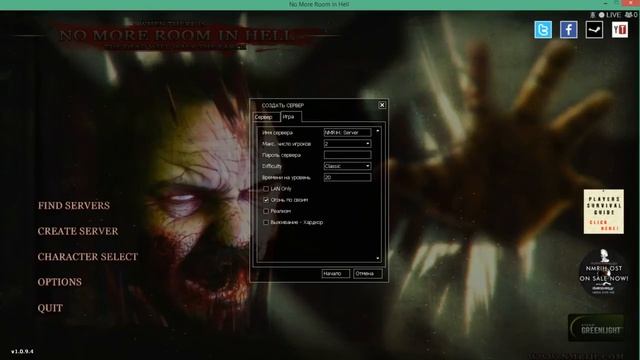Open the OPTIONS menu item
The image size is (640, 360).
60,282
